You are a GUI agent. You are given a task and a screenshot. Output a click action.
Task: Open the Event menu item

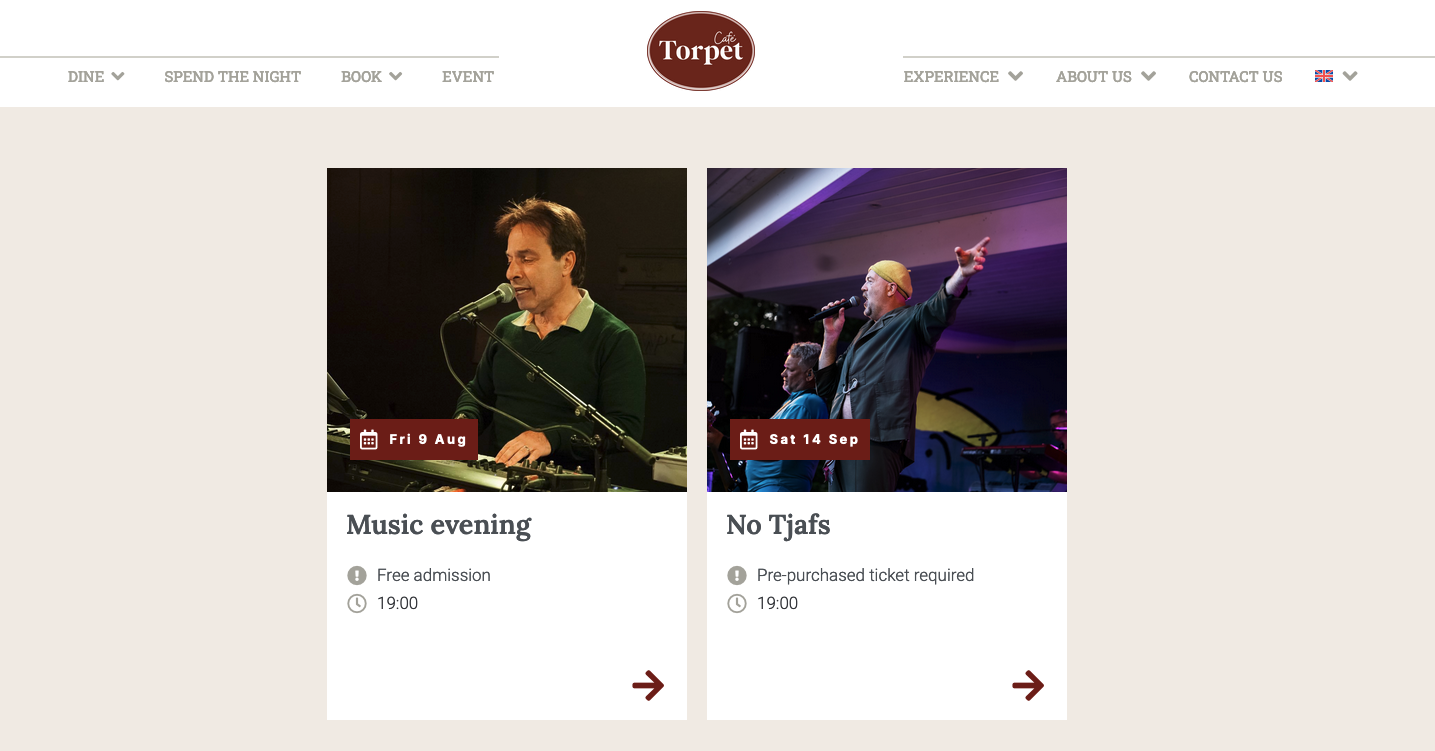coord(468,76)
